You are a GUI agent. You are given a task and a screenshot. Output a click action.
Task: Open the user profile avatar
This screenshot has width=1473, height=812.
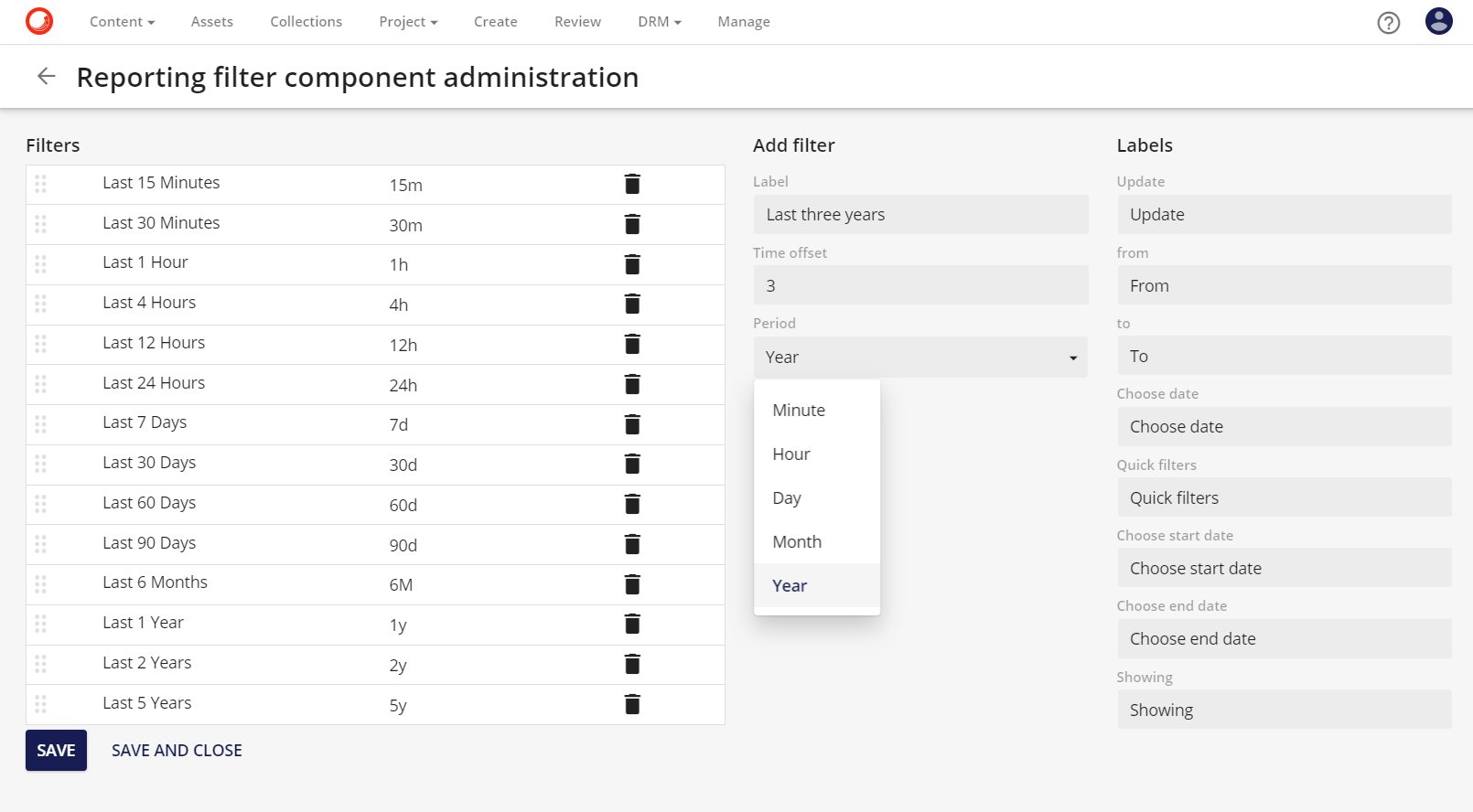[1439, 21]
